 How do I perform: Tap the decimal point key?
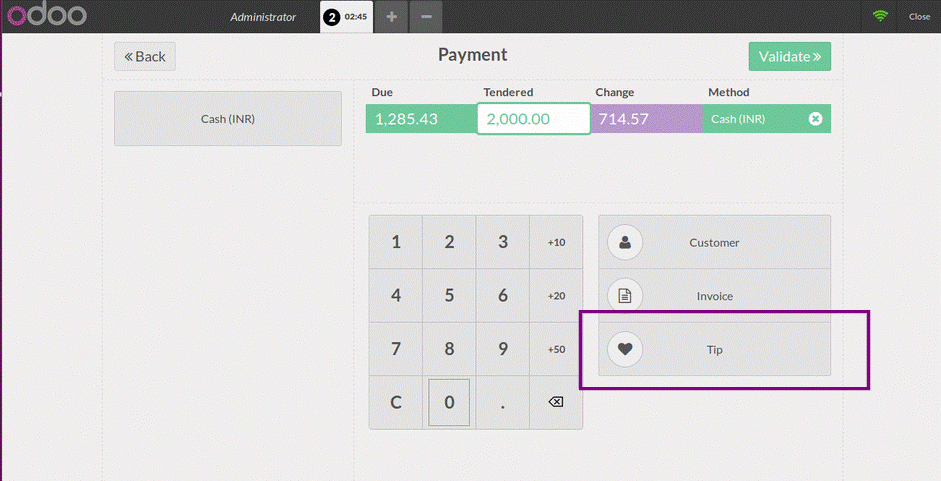tap(502, 402)
